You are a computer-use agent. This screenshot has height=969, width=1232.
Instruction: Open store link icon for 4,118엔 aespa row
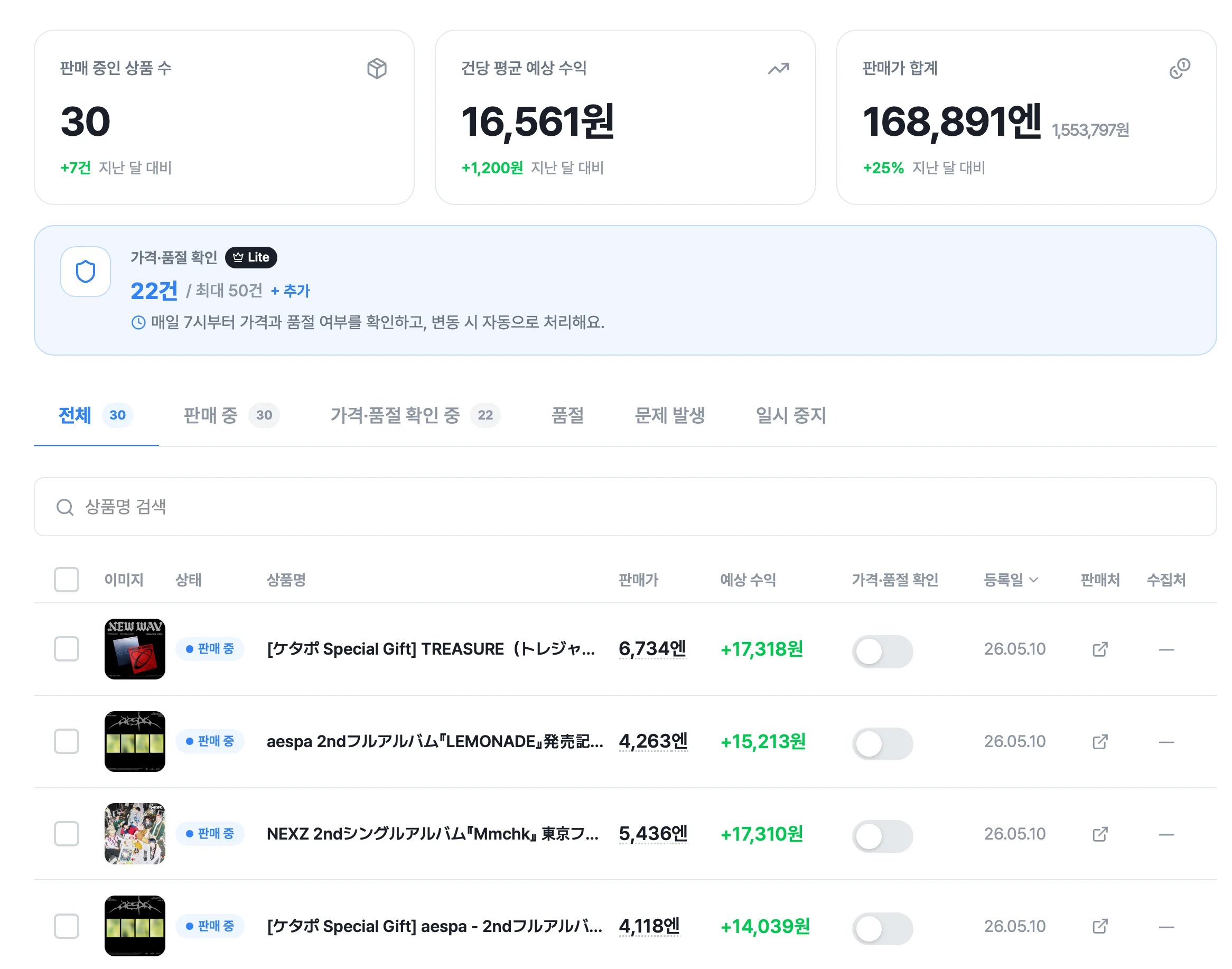[x=1100, y=926]
